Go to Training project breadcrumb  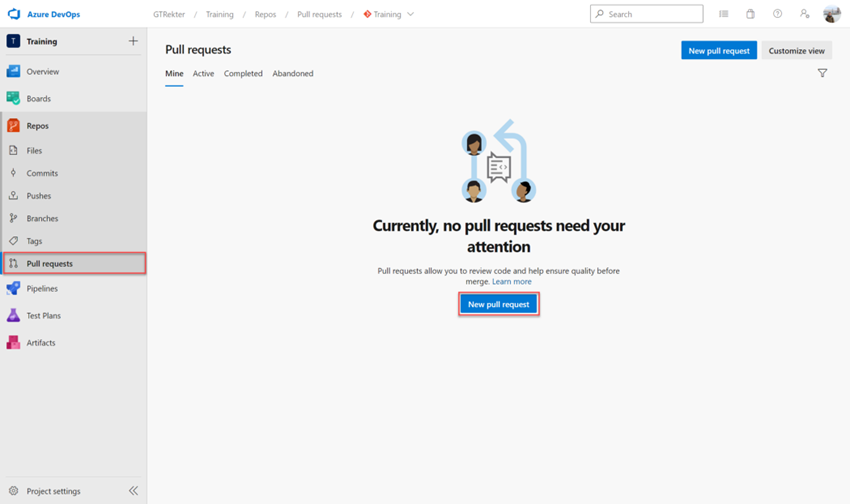pyautogui.click(x=220, y=14)
